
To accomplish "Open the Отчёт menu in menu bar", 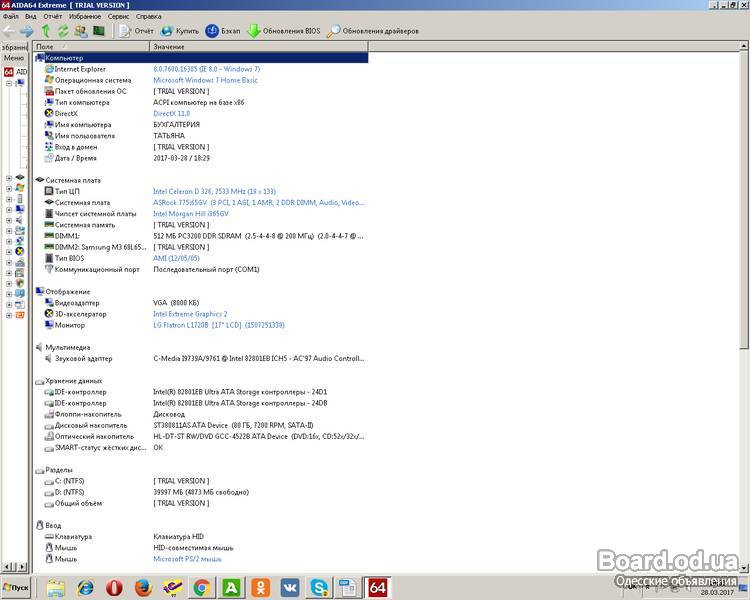I will [x=53, y=16].
